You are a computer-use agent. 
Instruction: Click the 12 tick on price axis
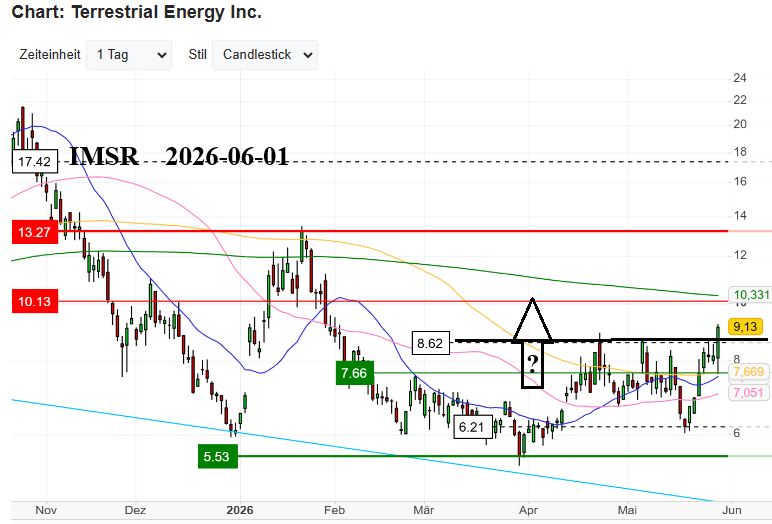(x=740, y=255)
